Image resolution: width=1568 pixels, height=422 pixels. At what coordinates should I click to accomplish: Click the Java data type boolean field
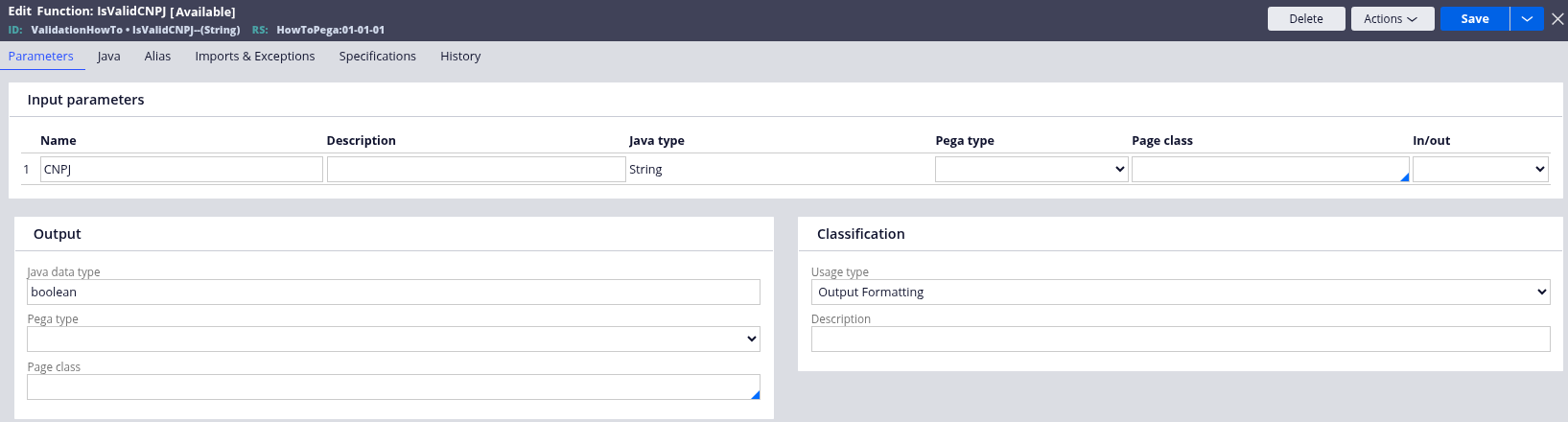[x=393, y=293]
